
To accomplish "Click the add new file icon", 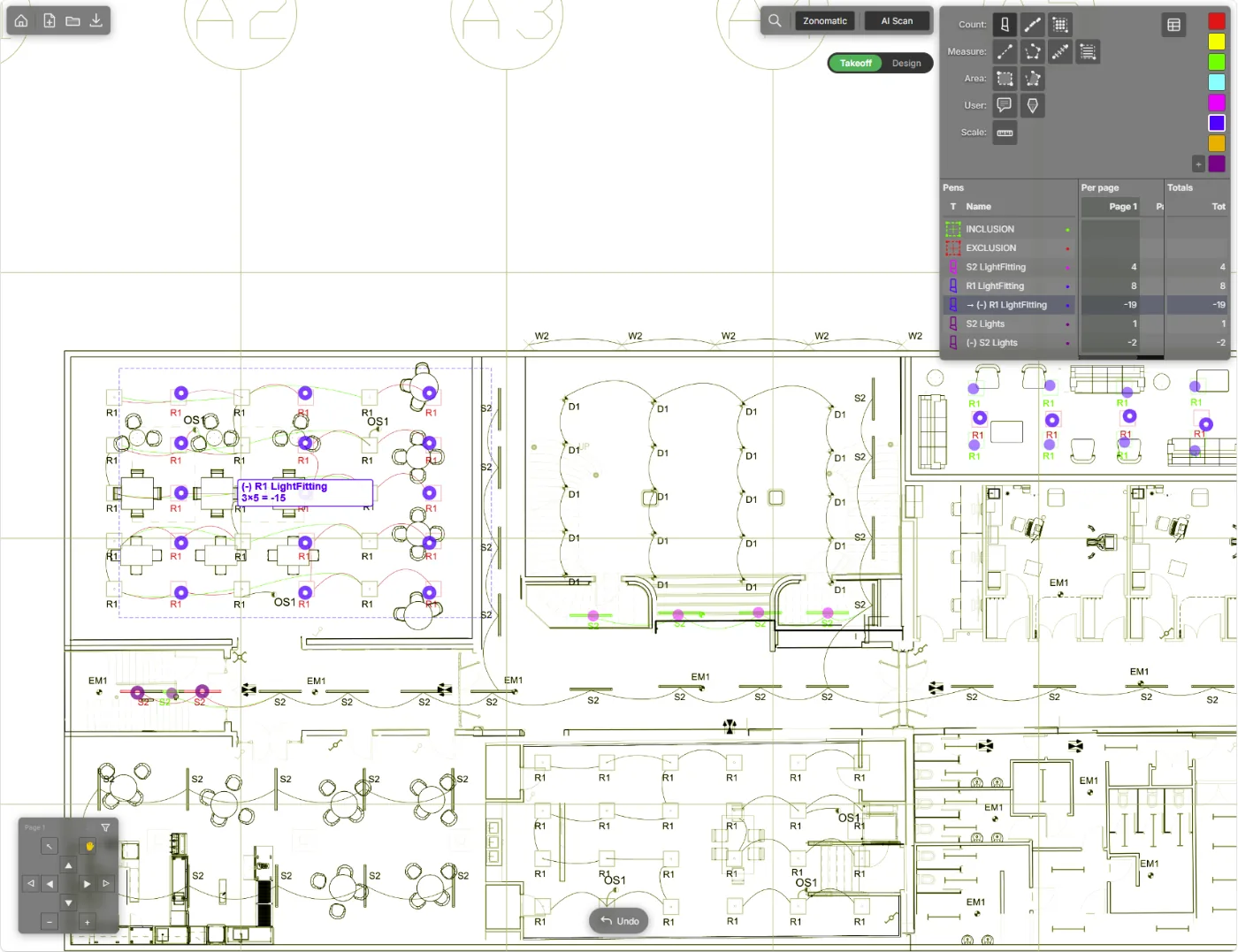I will (50, 20).
